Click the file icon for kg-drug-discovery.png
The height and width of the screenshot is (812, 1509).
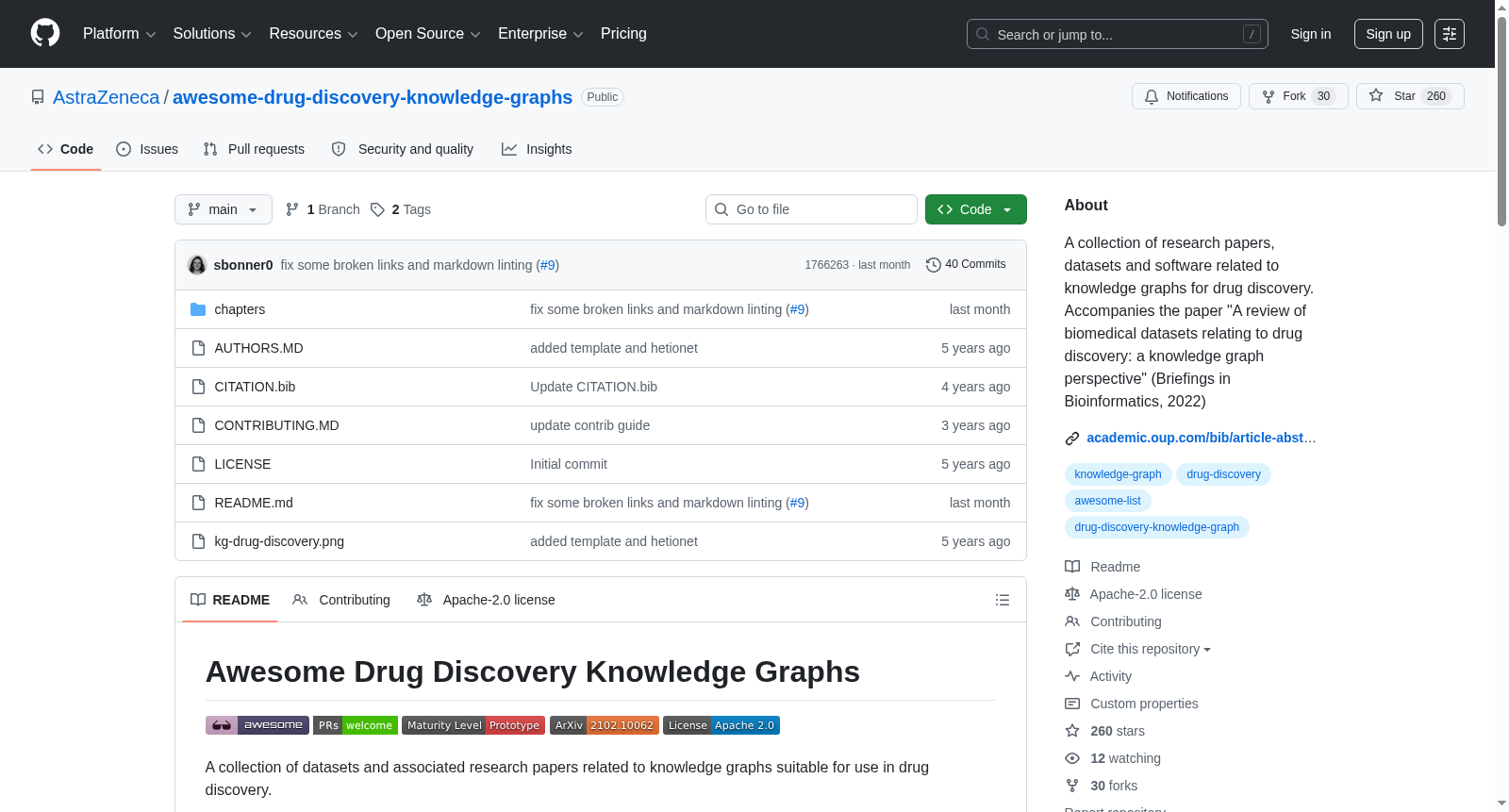(198, 541)
